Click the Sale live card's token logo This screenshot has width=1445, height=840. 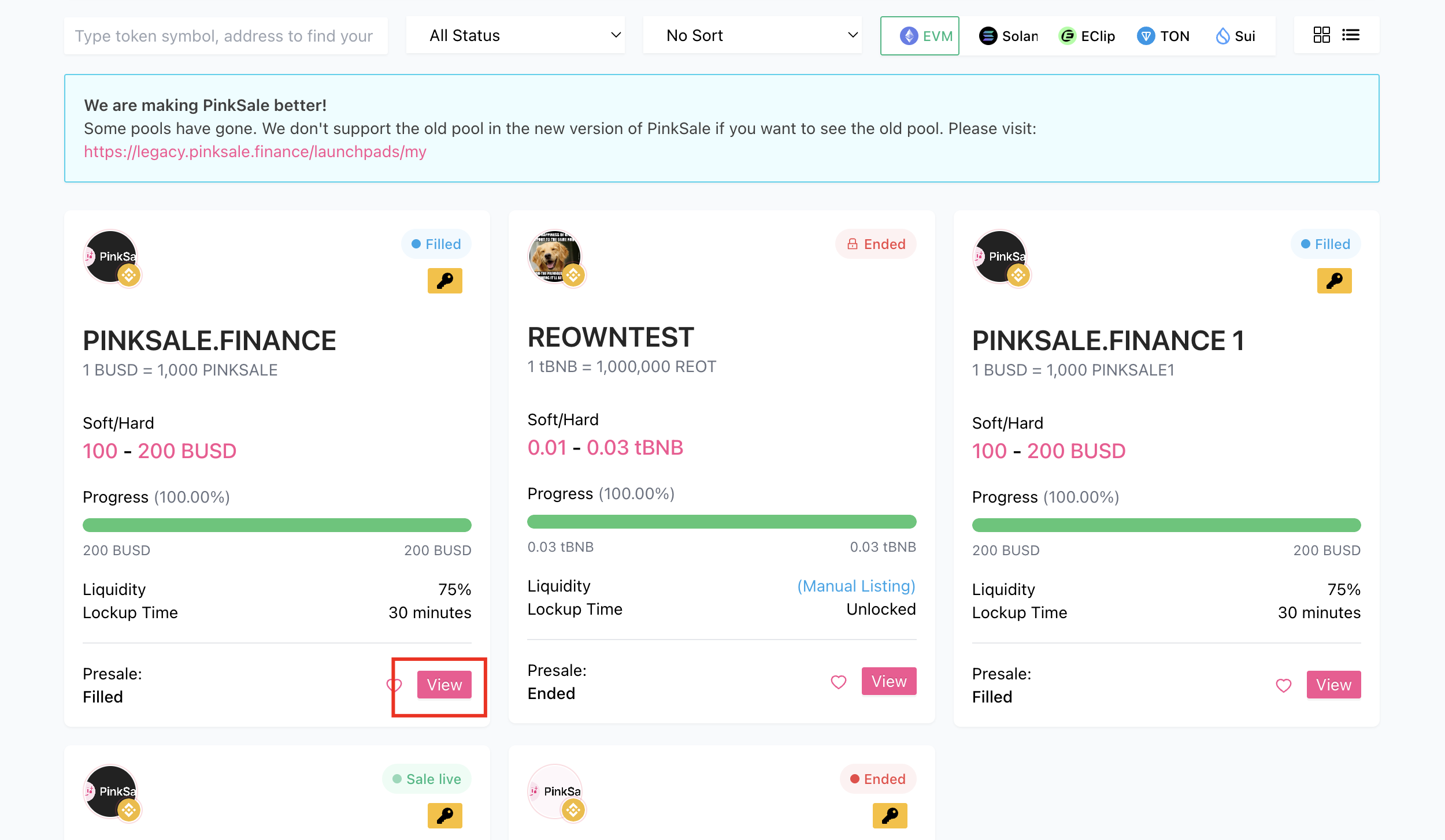tap(112, 793)
